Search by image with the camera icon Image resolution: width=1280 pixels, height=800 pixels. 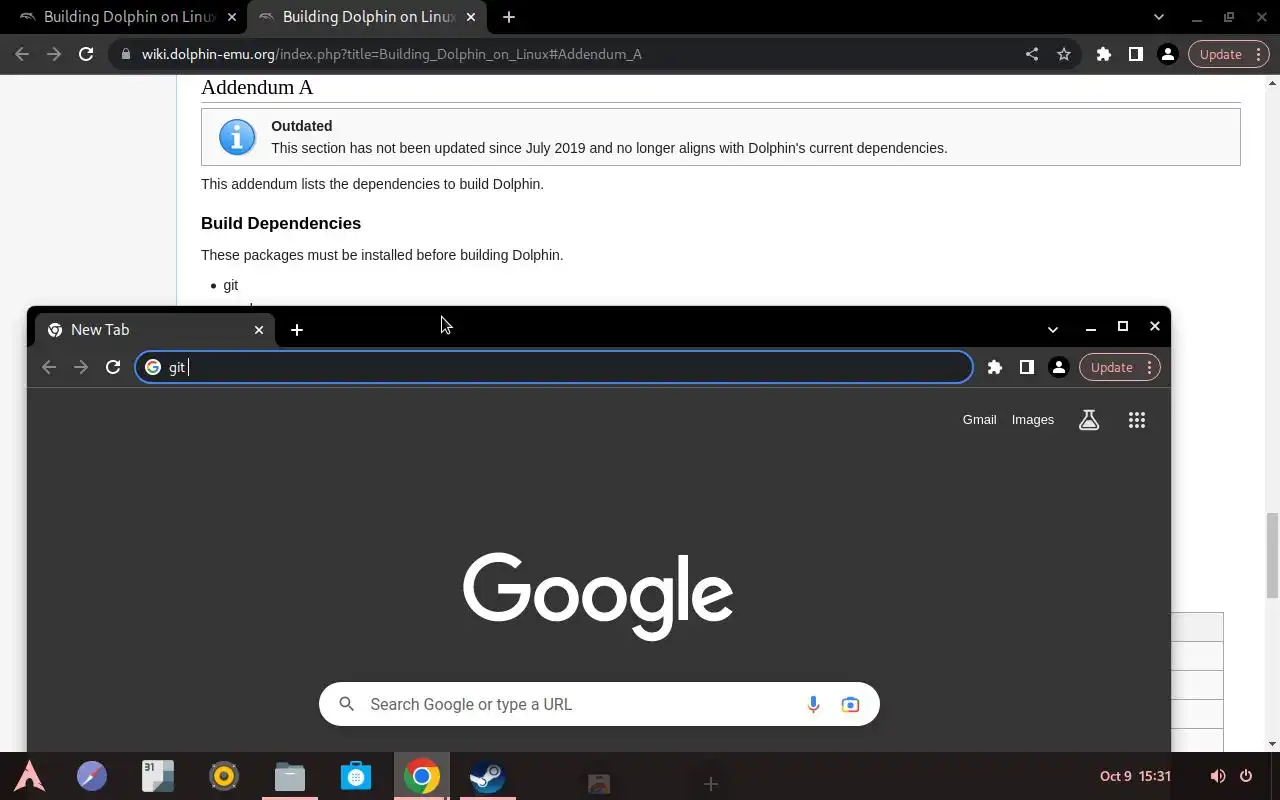[x=850, y=704]
